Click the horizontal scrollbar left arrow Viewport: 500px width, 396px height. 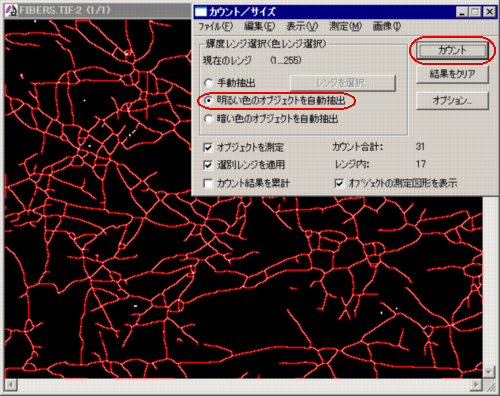click(10, 385)
